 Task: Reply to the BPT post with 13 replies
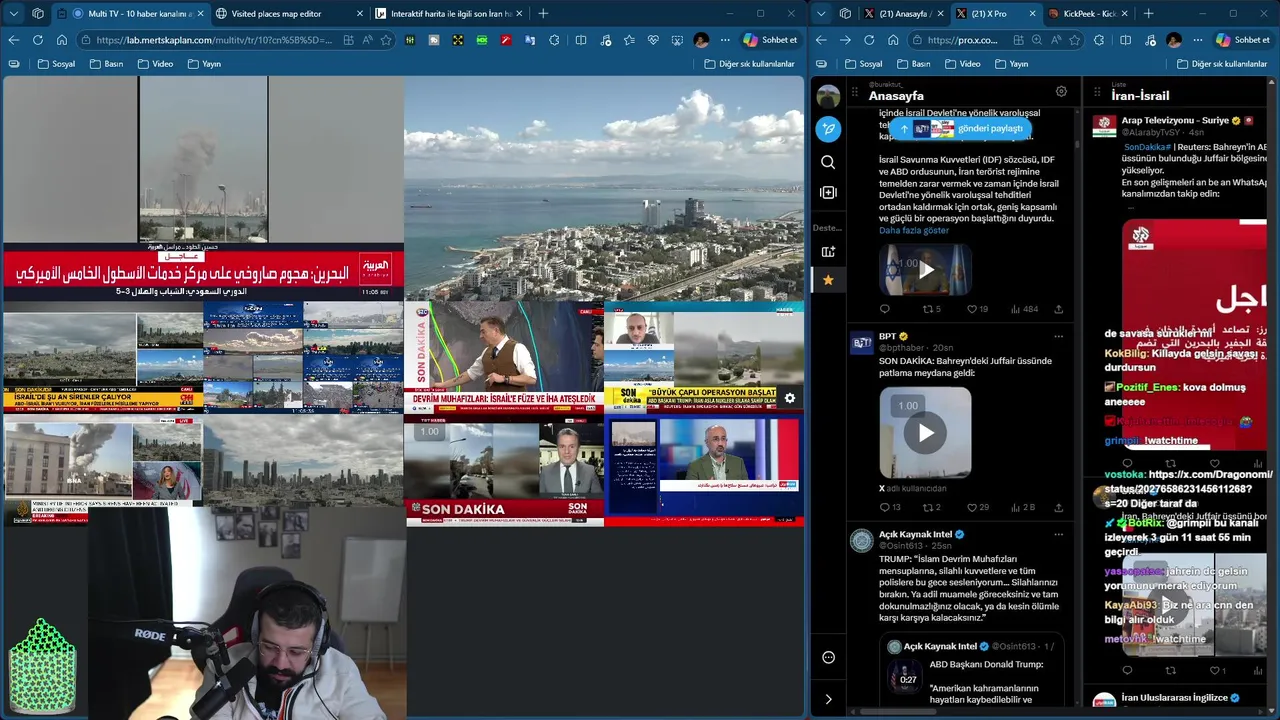(x=889, y=507)
